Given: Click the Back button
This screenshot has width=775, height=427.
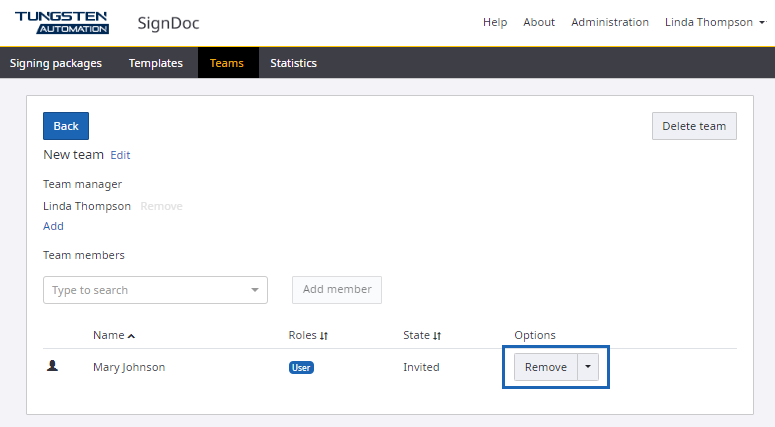Looking at the screenshot, I should pos(66,126).
